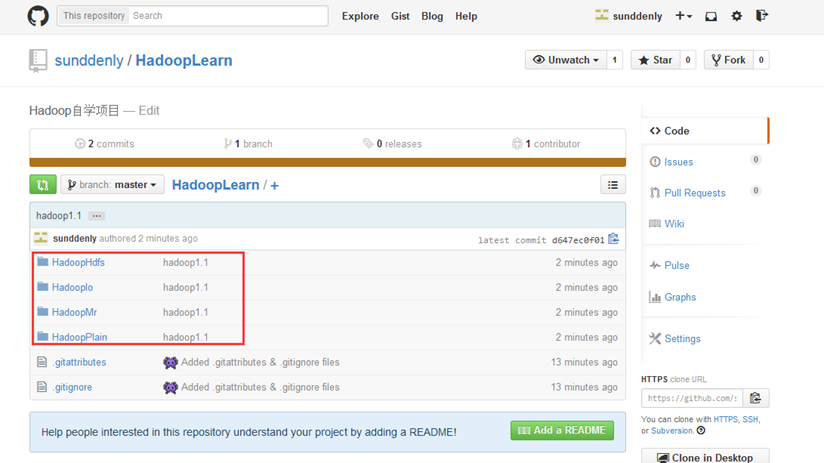Open the notifications inbox icon

coord(711,16)
